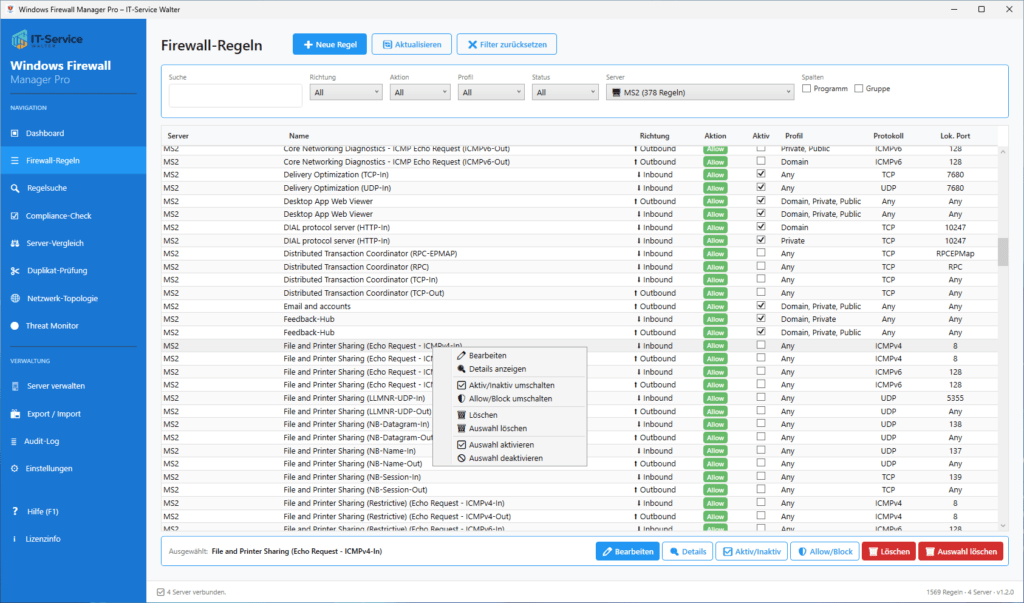The width and height of the screenshot is (1024, 603).
Task: Open the Richtung filter dropdown
Action: pyautogui.click(x=345, y=91)
